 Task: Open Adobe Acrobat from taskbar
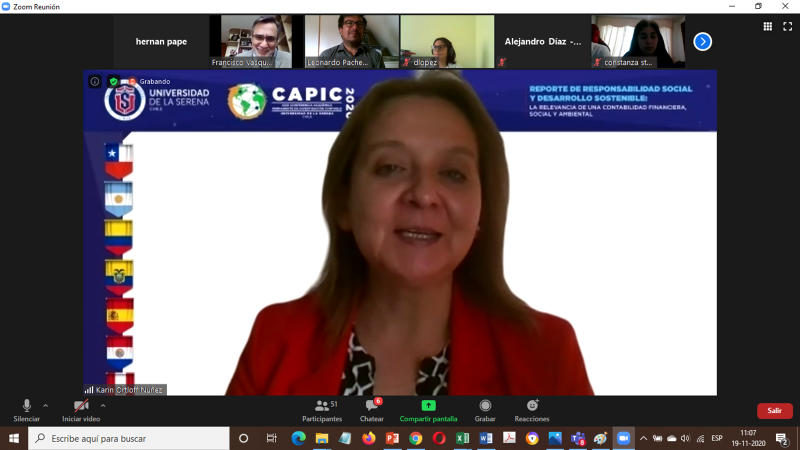(x=509, y=438)
